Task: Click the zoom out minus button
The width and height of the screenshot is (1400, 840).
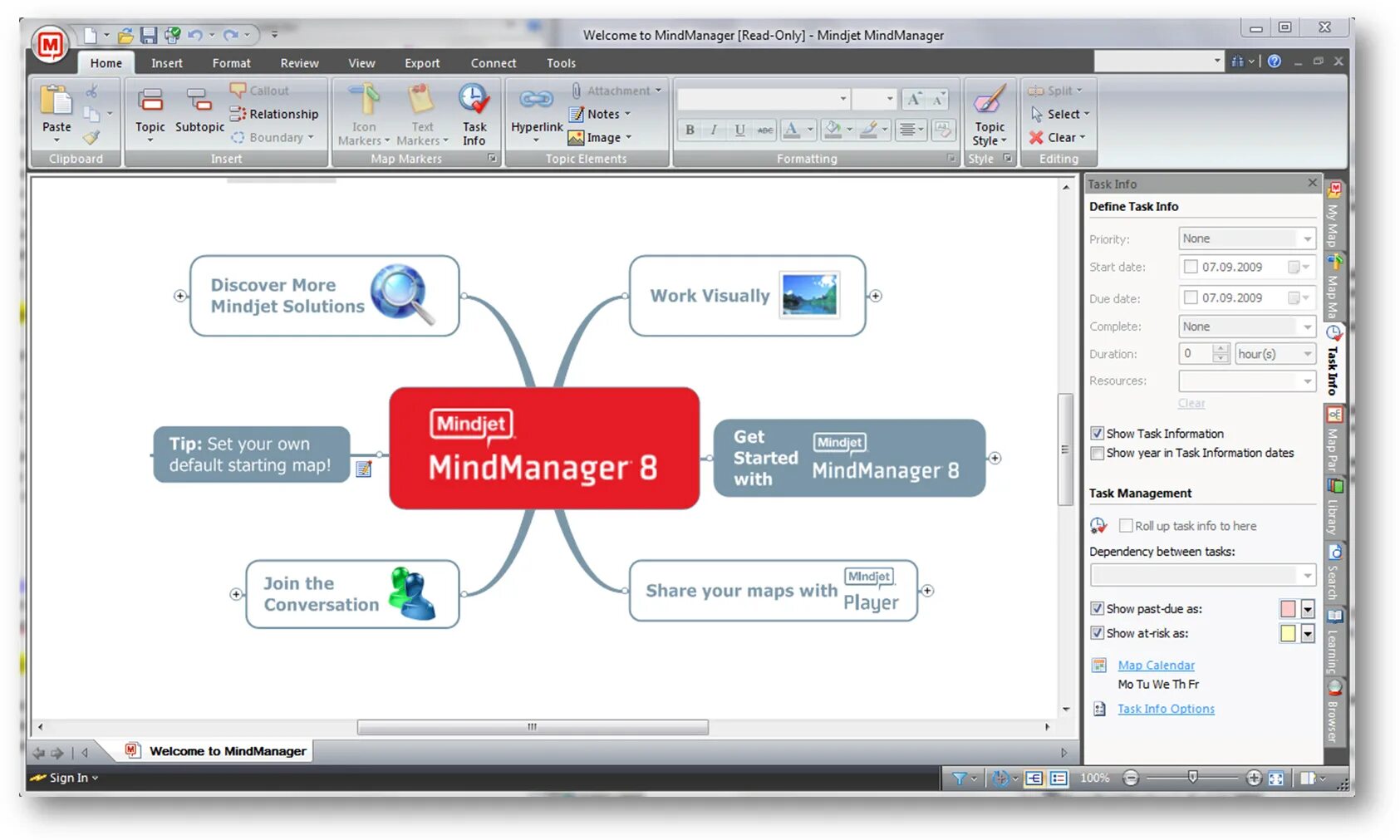Action: (x=1131, y=778)
